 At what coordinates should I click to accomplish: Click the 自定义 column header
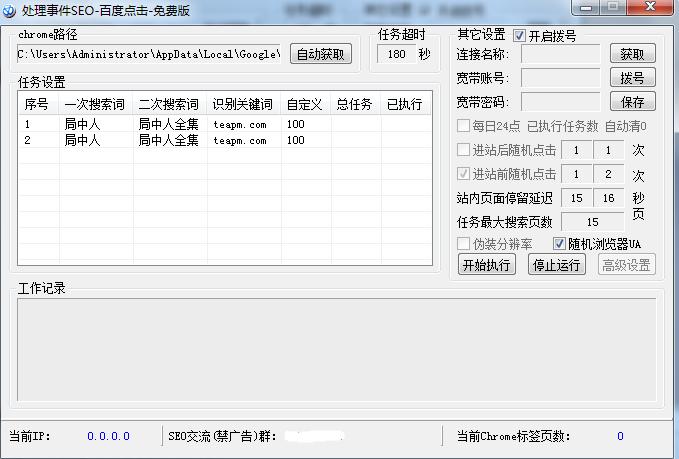tap(306, 104)
